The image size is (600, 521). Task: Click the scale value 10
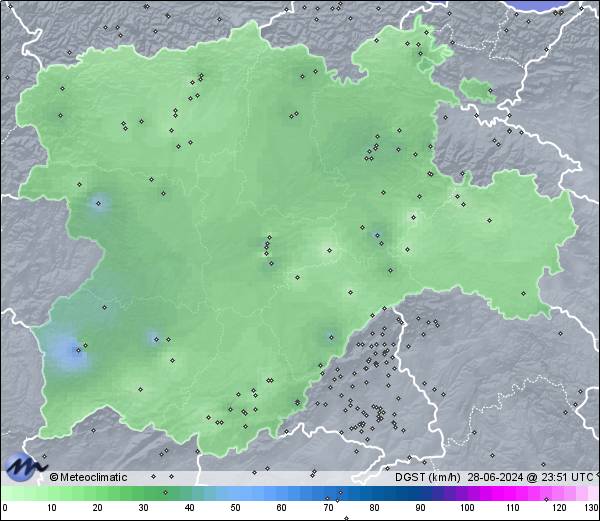tap(51, 508)
